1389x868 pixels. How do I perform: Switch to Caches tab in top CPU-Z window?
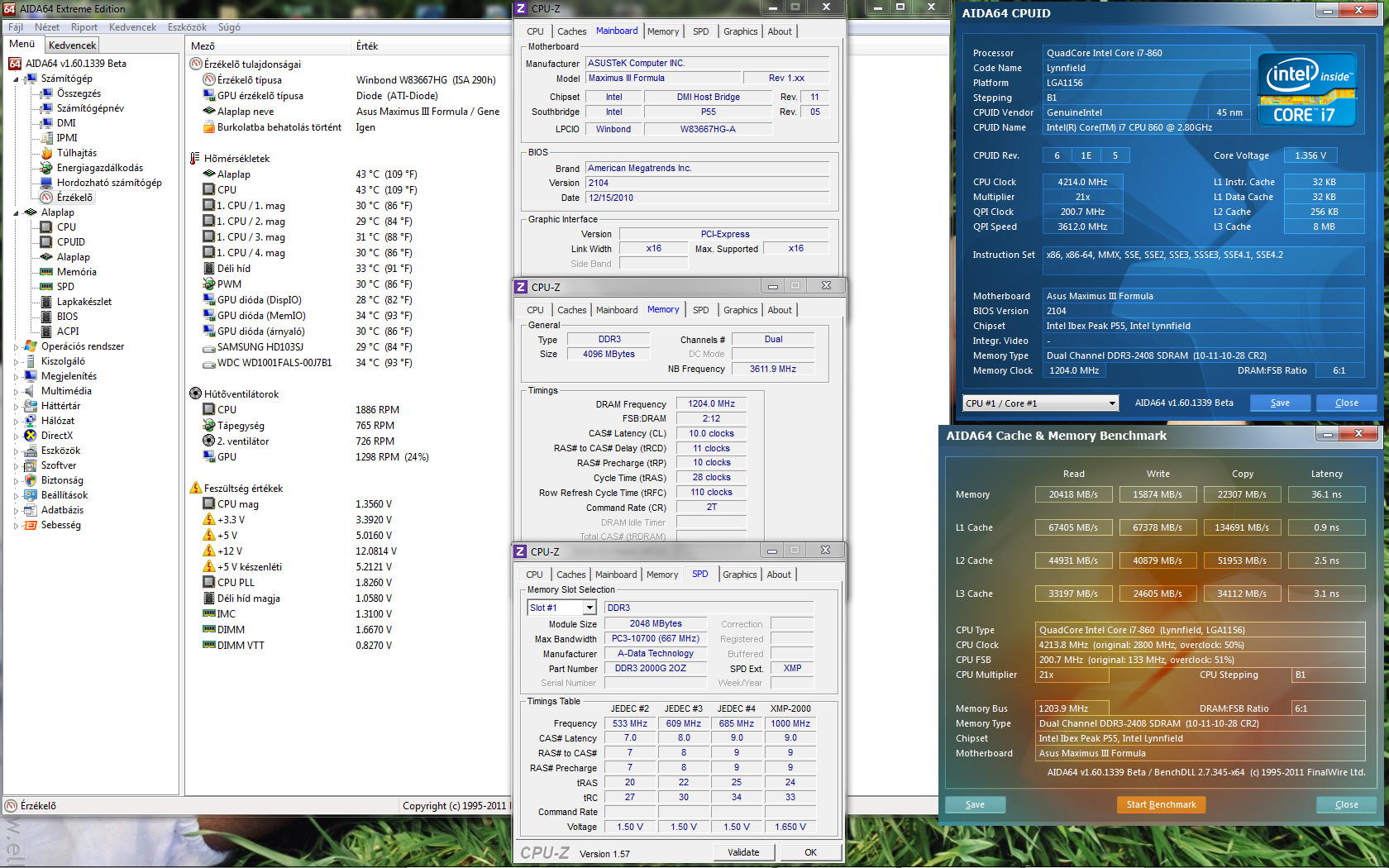(572, 31)
